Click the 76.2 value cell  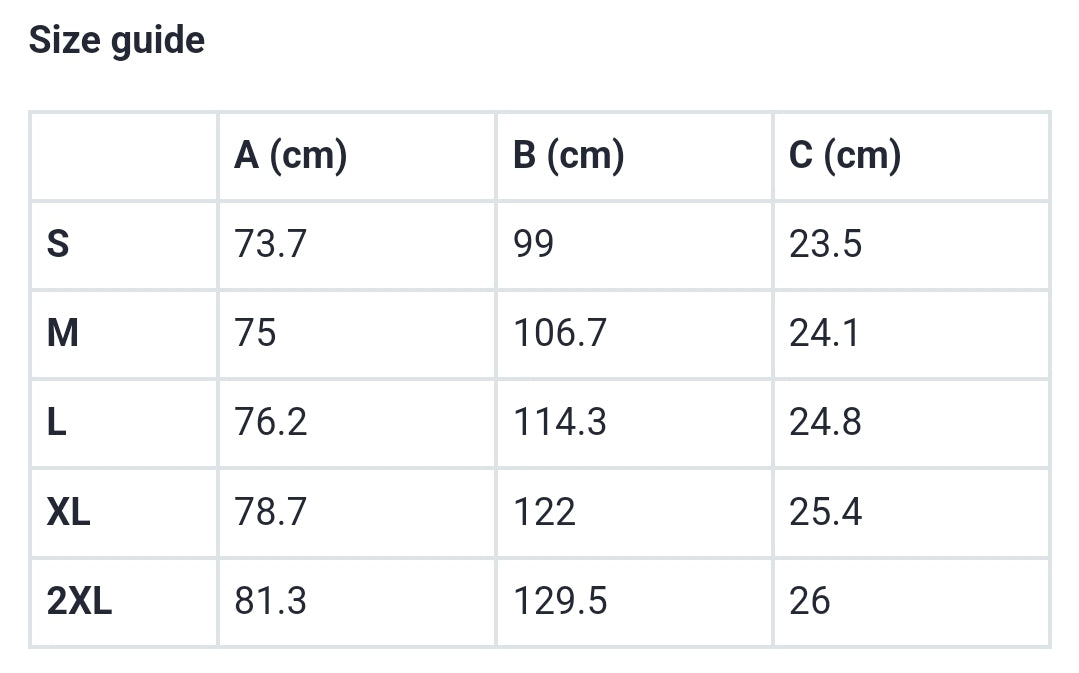pyautogui.click(x=270, y=422)
